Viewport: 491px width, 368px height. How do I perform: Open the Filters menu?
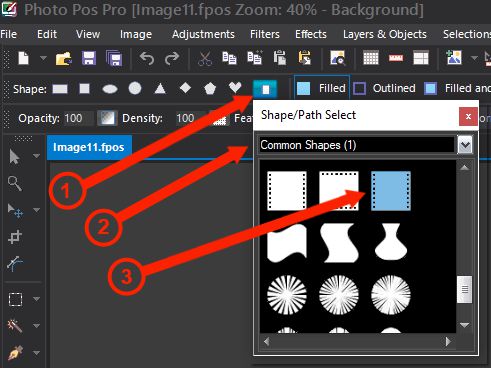click(265, 34)
